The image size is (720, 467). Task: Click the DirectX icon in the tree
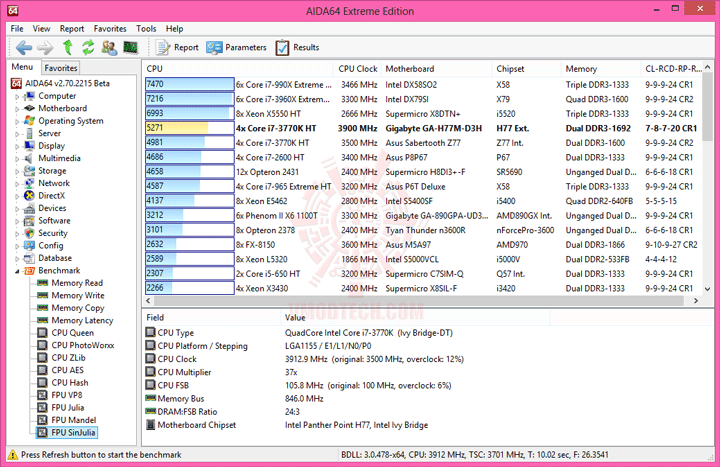coord(29,196)
